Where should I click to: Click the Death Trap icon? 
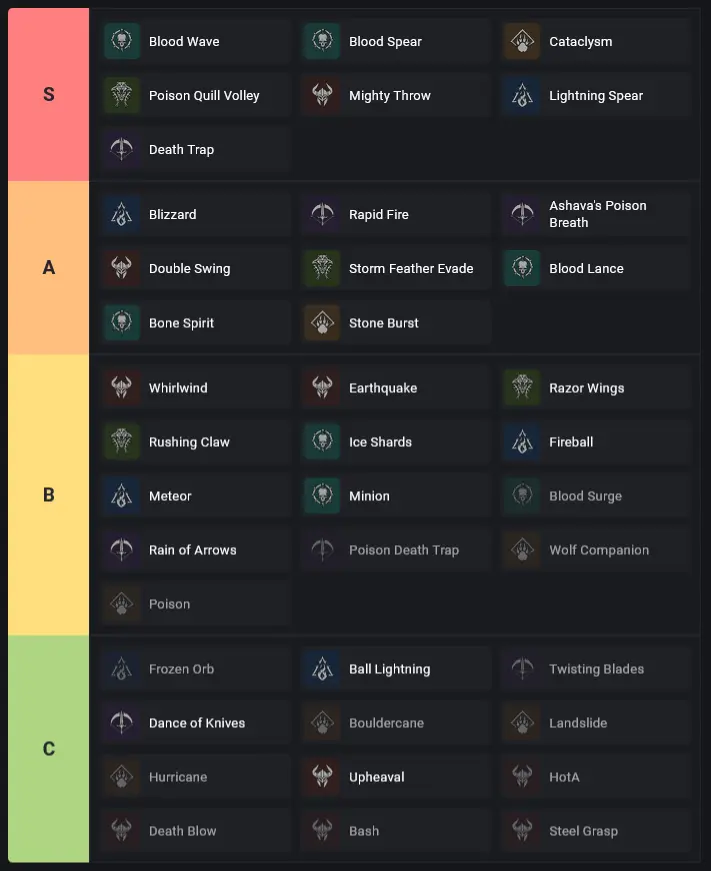(121, 150)
